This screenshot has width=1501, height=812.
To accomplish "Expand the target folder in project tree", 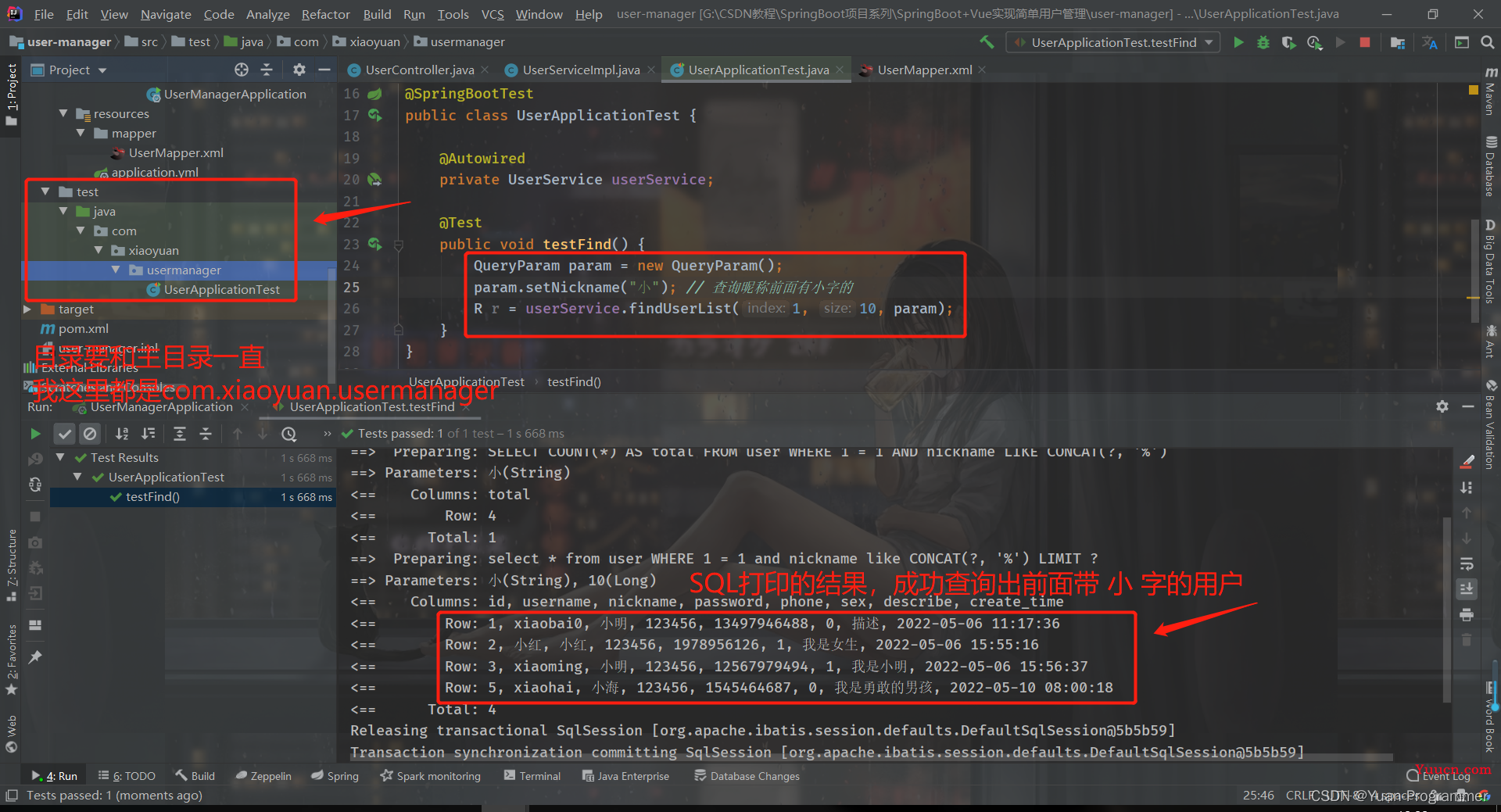I will tap(27, 309).
